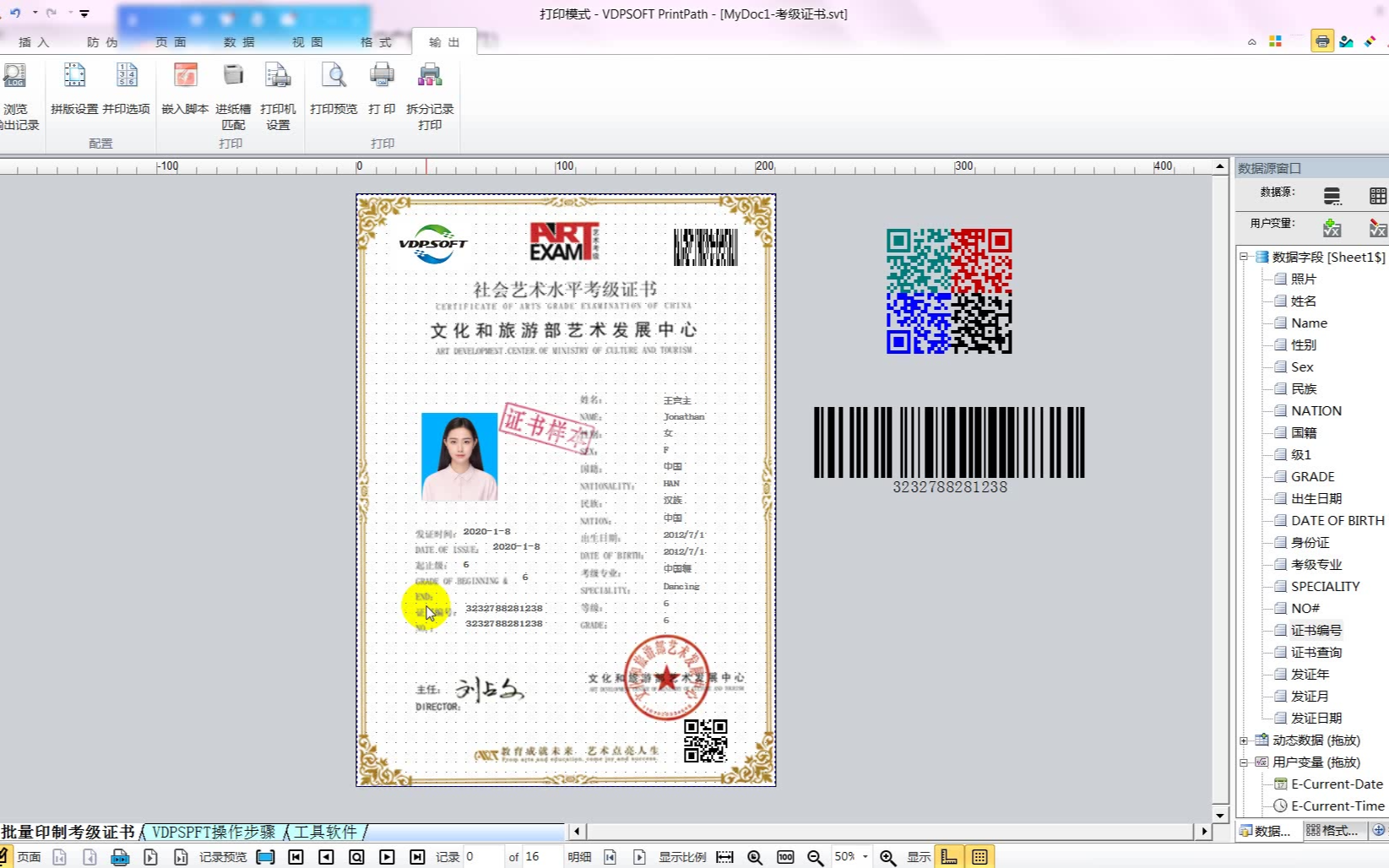This screenshot has height=868, width=1389.
Task: Expand the 动态数据 (拖放) tree node
Action: point(1244,741)
